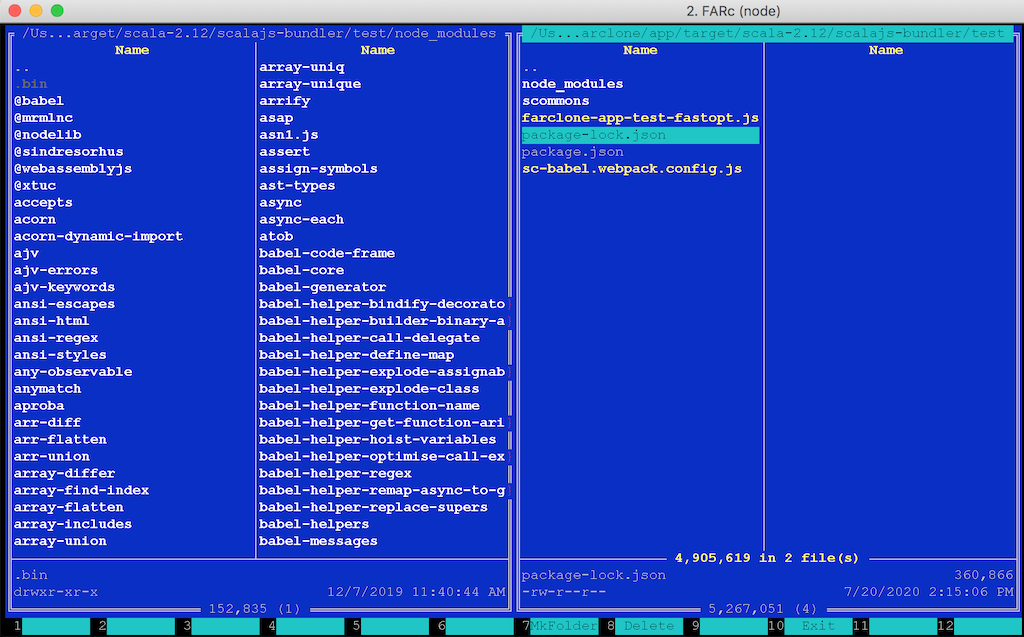Select the @babel directory entry

point(39,101)
